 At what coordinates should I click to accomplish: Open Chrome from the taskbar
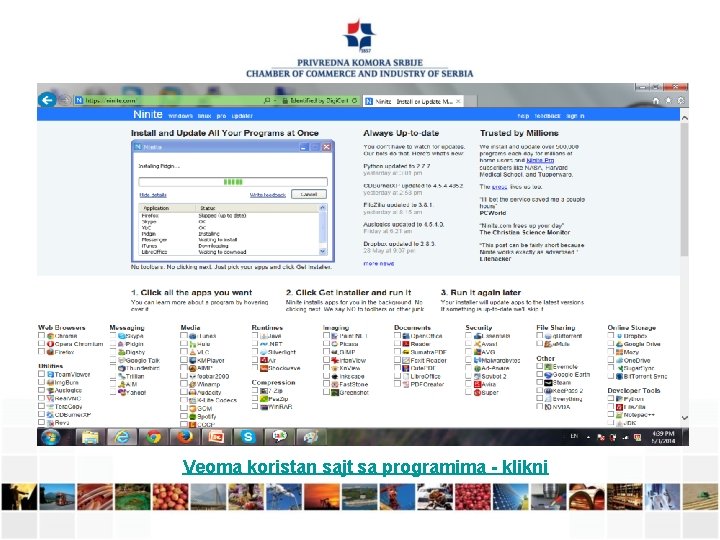point(153,437)
